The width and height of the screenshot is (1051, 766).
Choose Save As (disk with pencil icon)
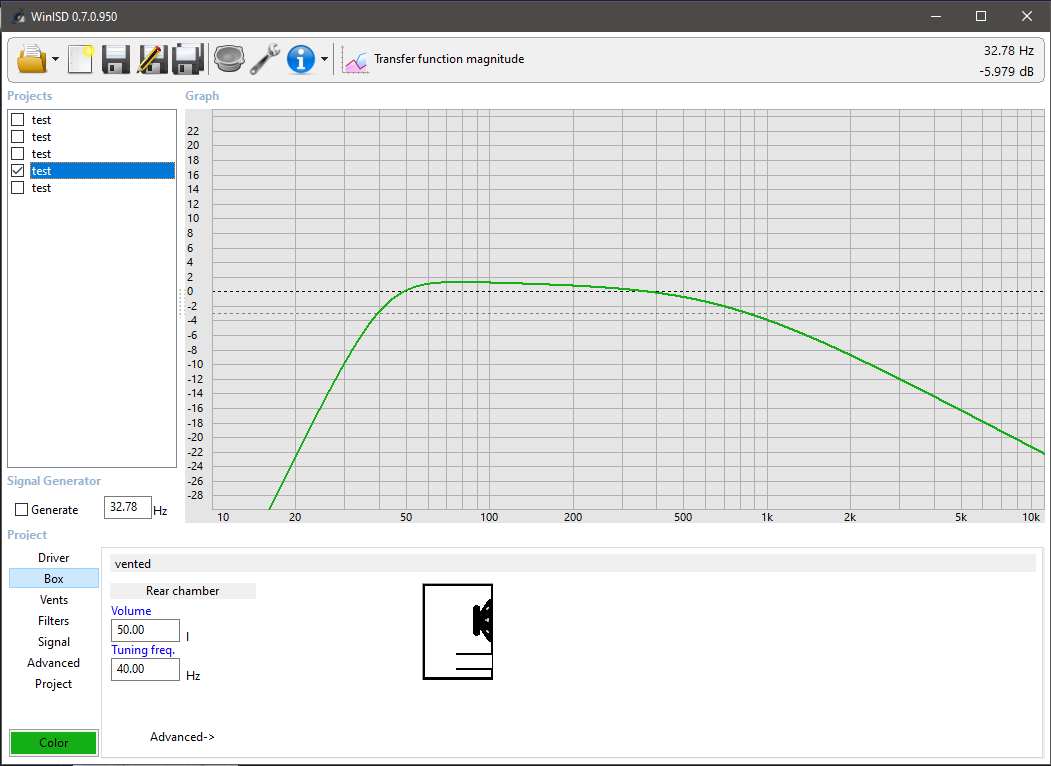pyautogui.click(x=152, y=59)
